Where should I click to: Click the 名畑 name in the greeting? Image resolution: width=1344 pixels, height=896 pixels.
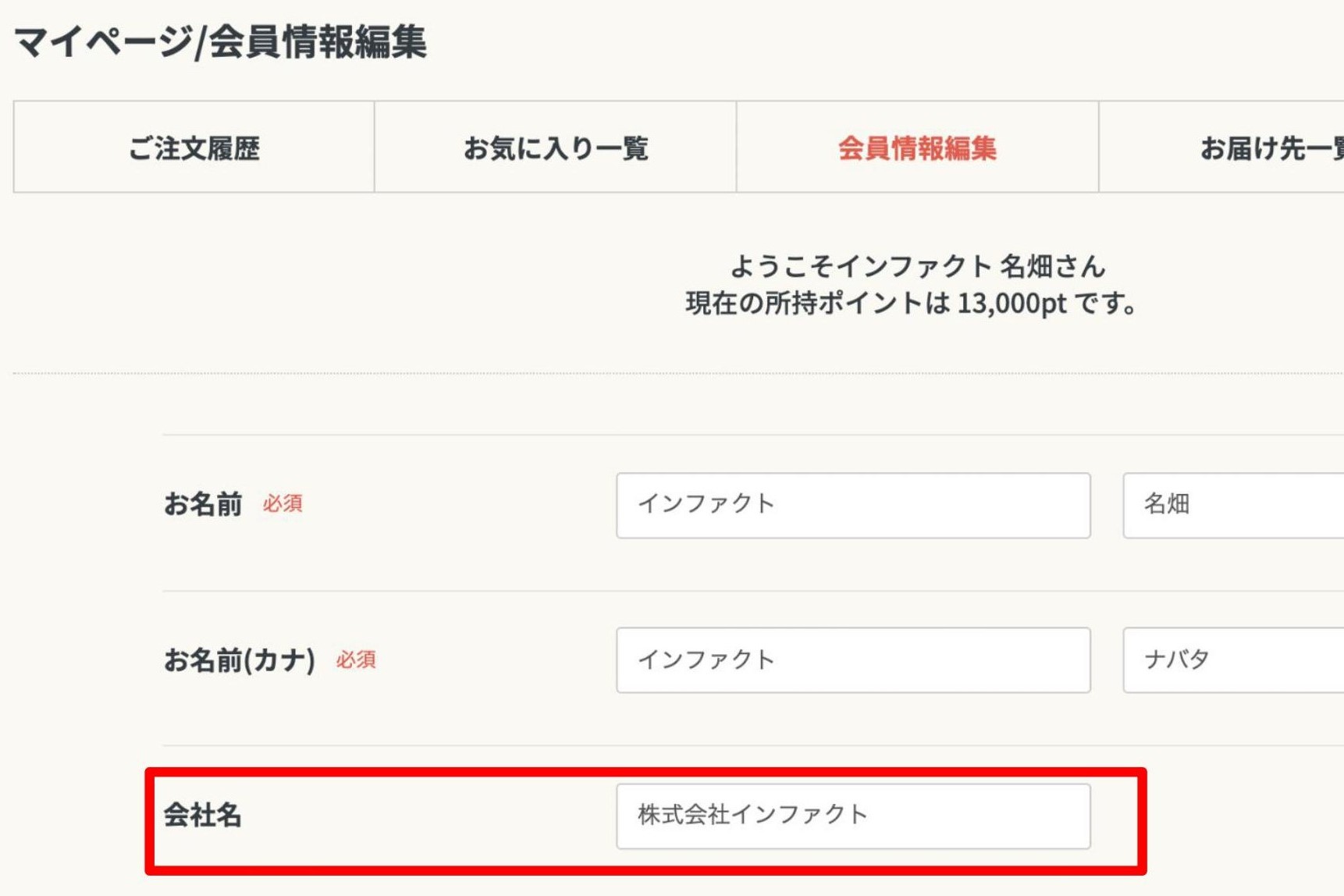[1026, 267]
